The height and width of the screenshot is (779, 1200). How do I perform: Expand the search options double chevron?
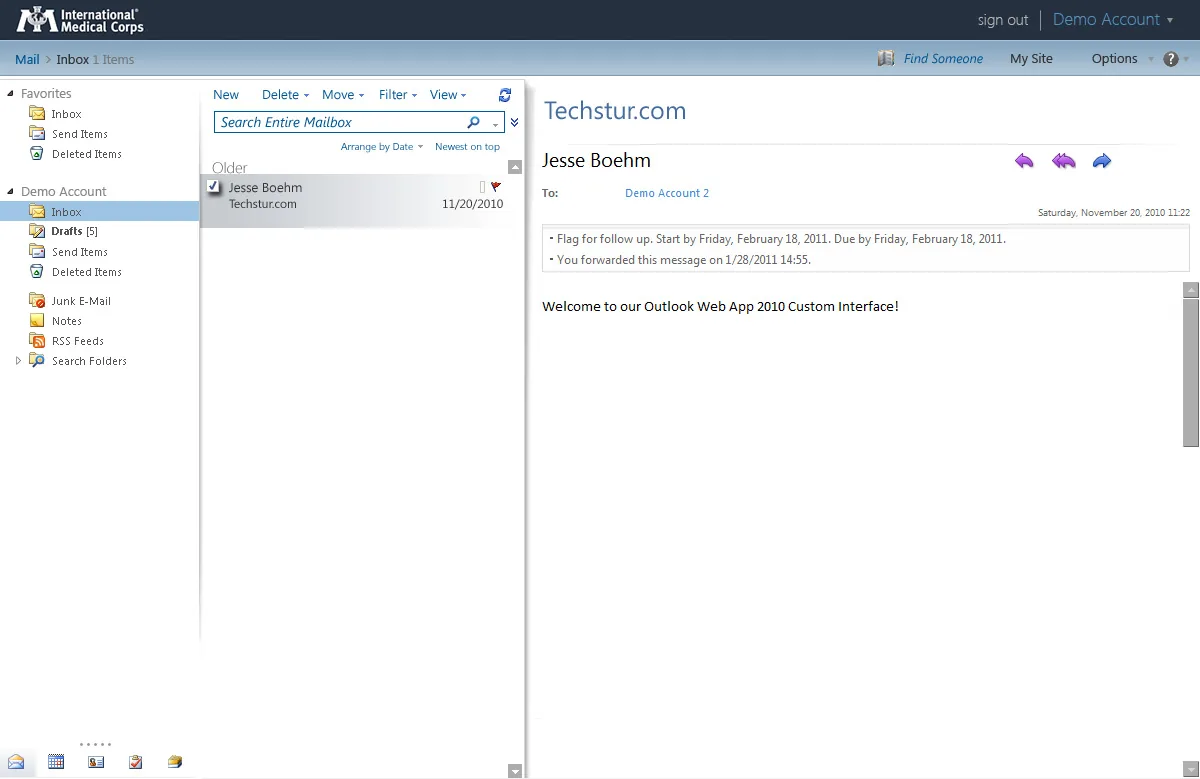(514, 123)
